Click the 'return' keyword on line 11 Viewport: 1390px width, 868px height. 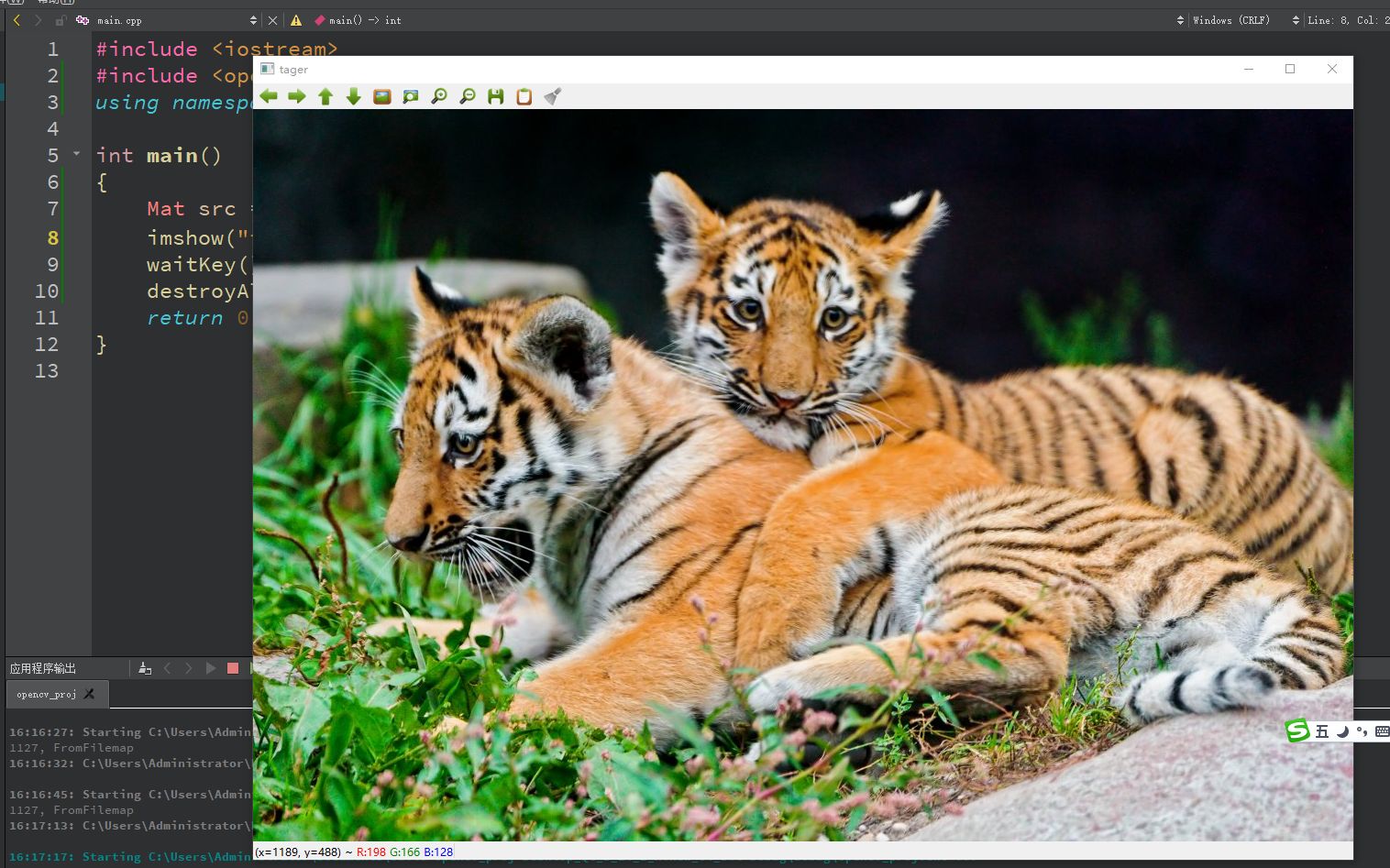coord(184,318)
